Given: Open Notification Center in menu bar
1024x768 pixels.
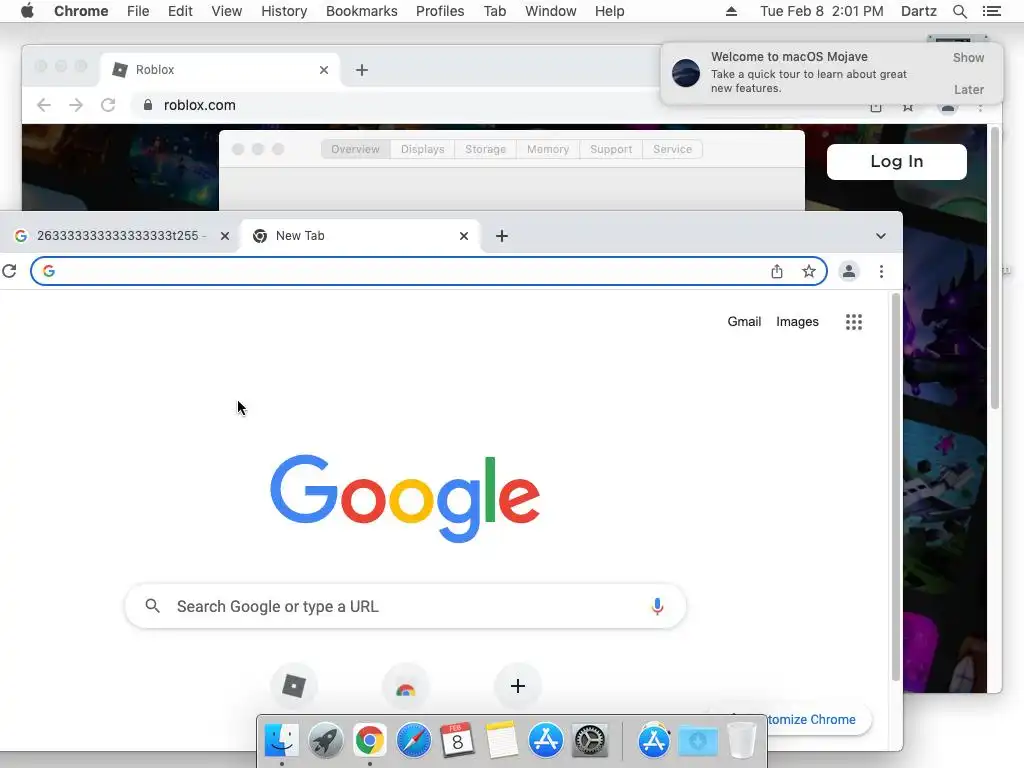Looking at the screenshot, I should [x=991, y=11].
